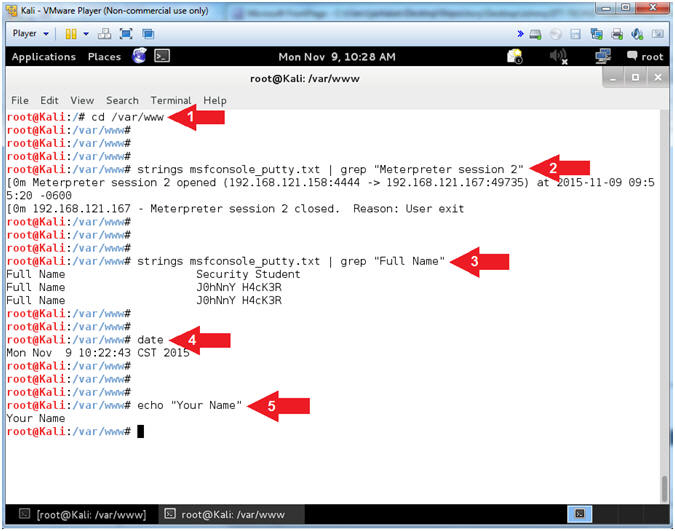Image resolution: width=675 pixels, height=531 pixels.
Task: Minimize the root@Kali terminal window
Action: point(613,78)
